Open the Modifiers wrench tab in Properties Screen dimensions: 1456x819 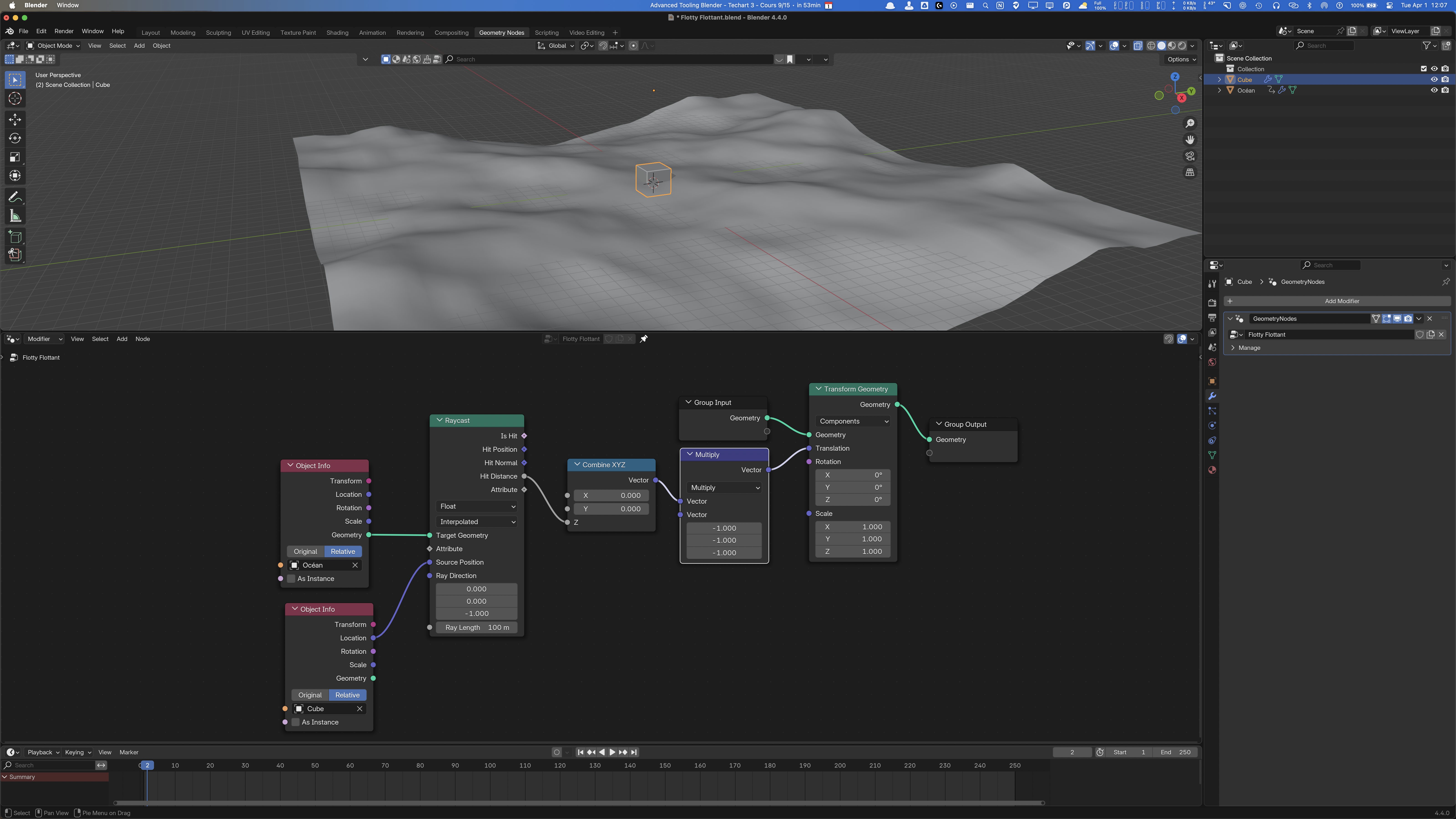click(1212, 396)
